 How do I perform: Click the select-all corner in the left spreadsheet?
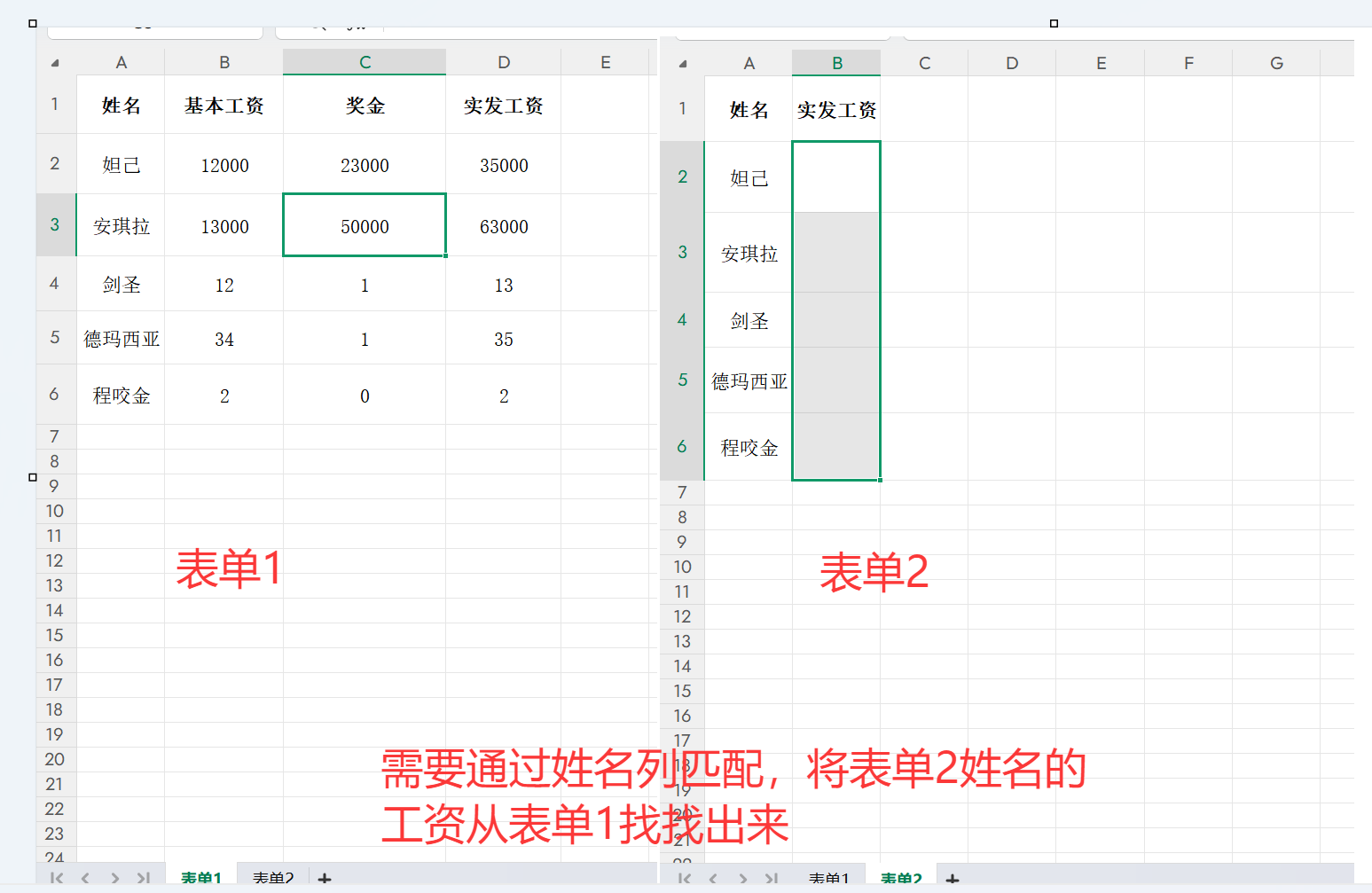[55, 63]
